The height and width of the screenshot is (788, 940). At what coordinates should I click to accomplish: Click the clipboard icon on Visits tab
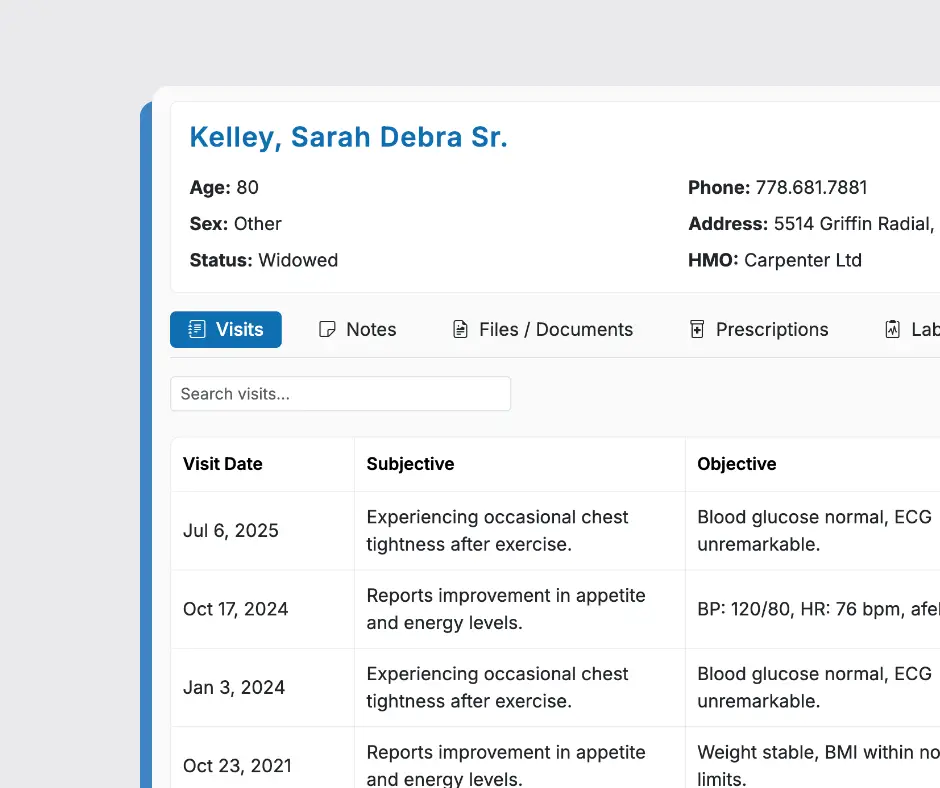pos(197,330)
